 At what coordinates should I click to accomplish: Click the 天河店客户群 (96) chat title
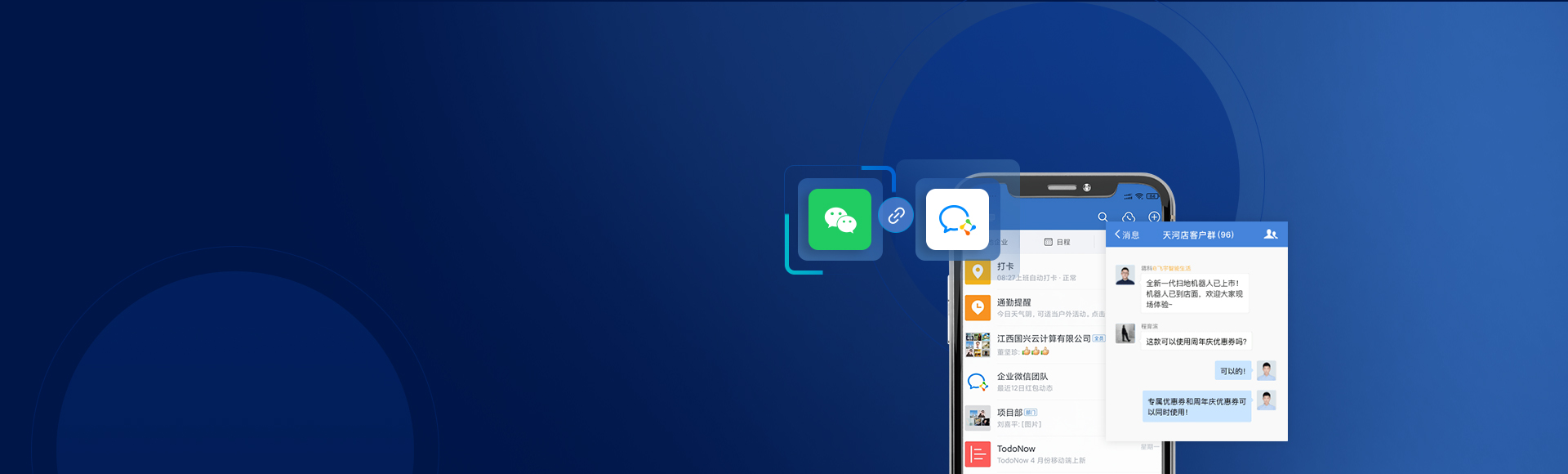pos(1198,235)
